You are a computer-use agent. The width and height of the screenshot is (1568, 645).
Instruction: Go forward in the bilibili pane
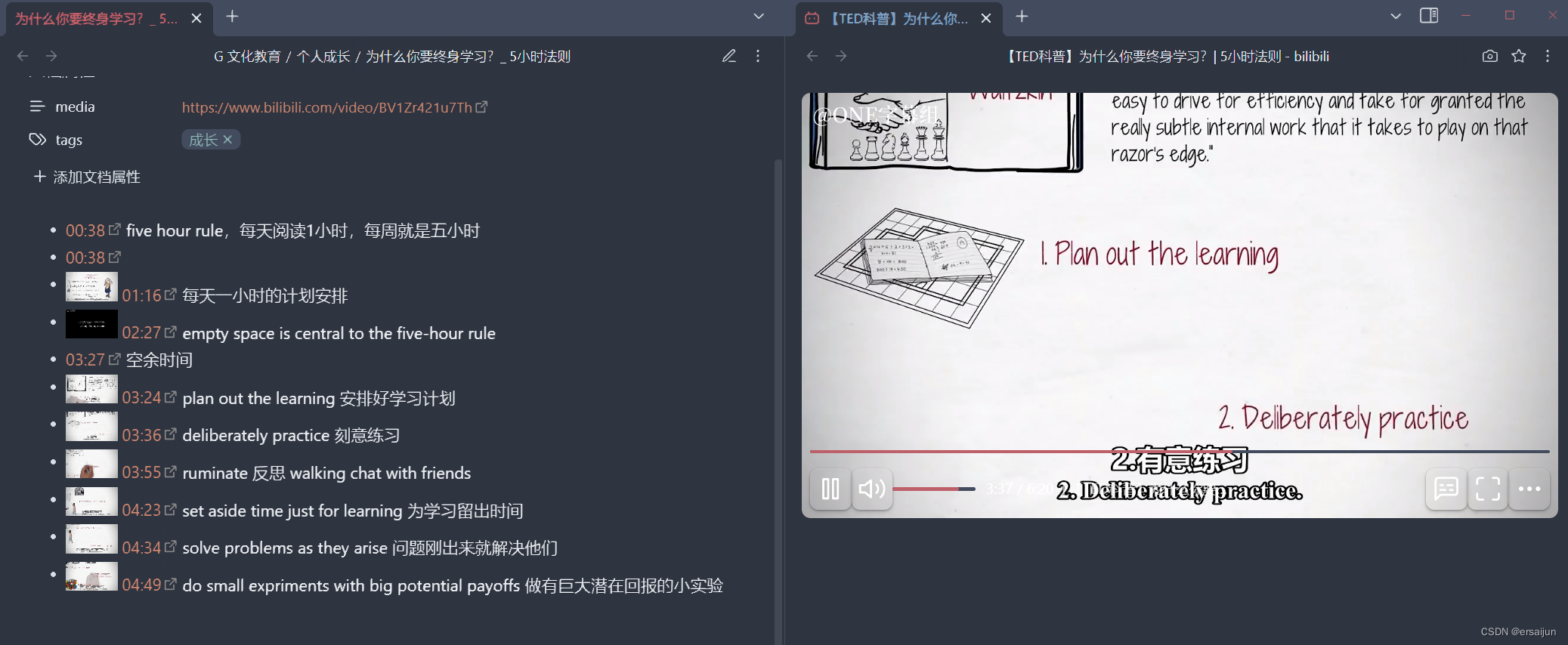click(841, 56)
